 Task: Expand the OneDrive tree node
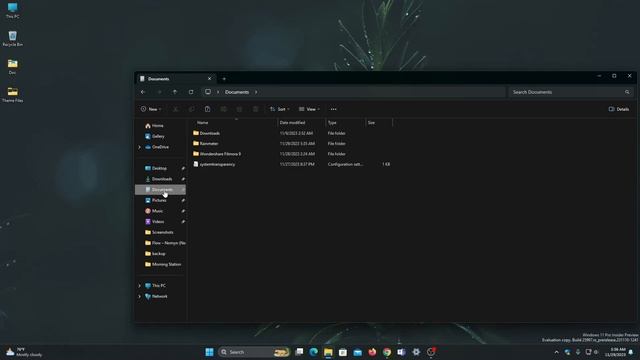click(x=140, y=147)
